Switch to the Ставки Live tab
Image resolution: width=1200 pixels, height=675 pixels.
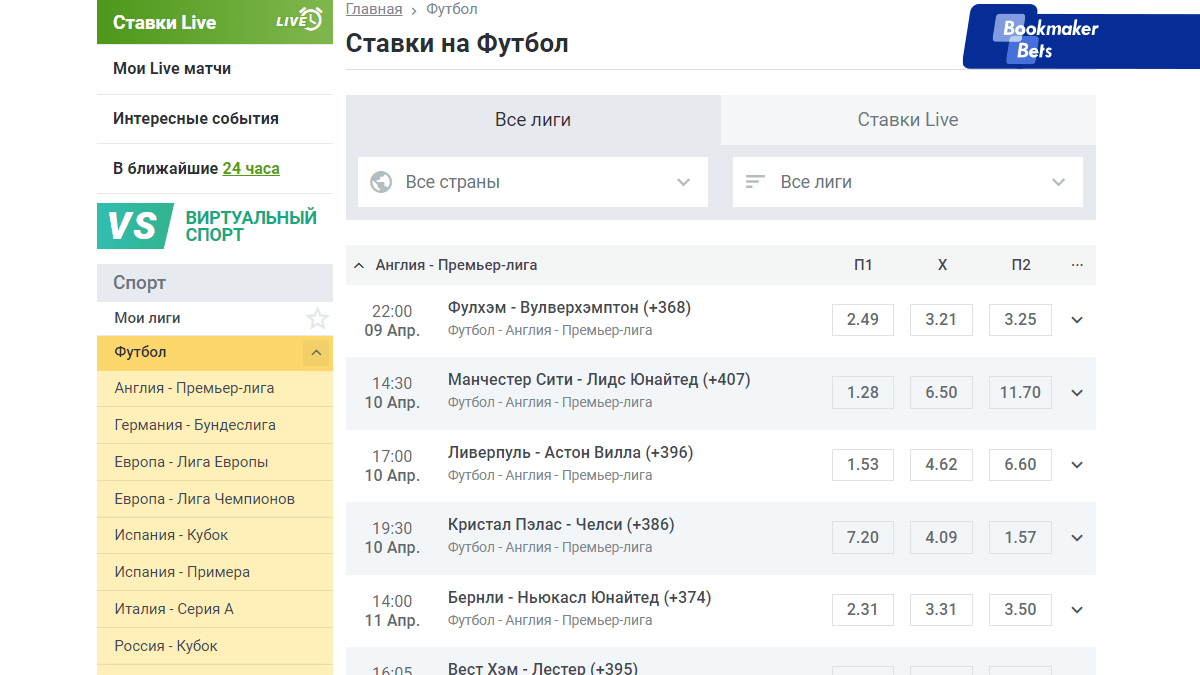coord(907,120)
